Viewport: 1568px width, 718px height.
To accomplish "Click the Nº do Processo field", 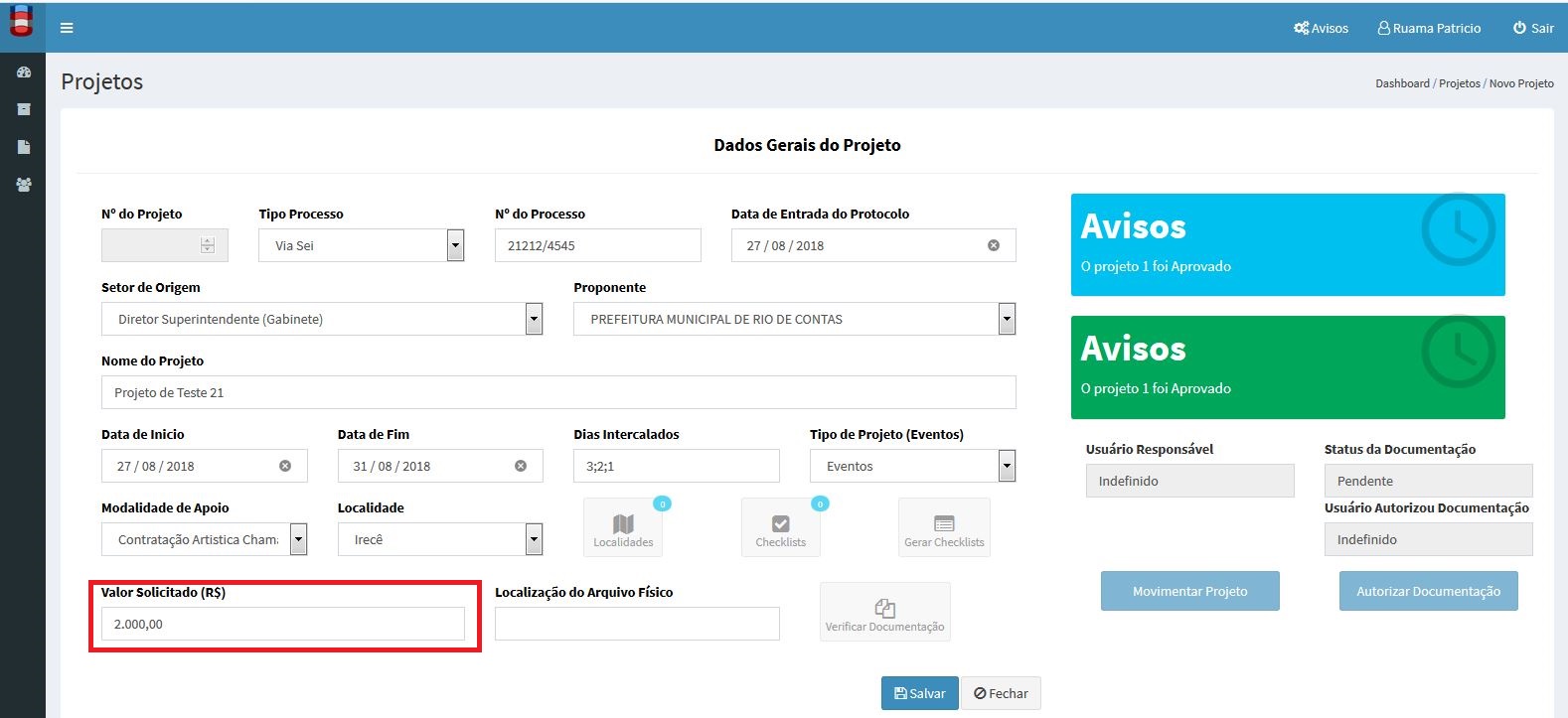I will [x=598, y=245].
